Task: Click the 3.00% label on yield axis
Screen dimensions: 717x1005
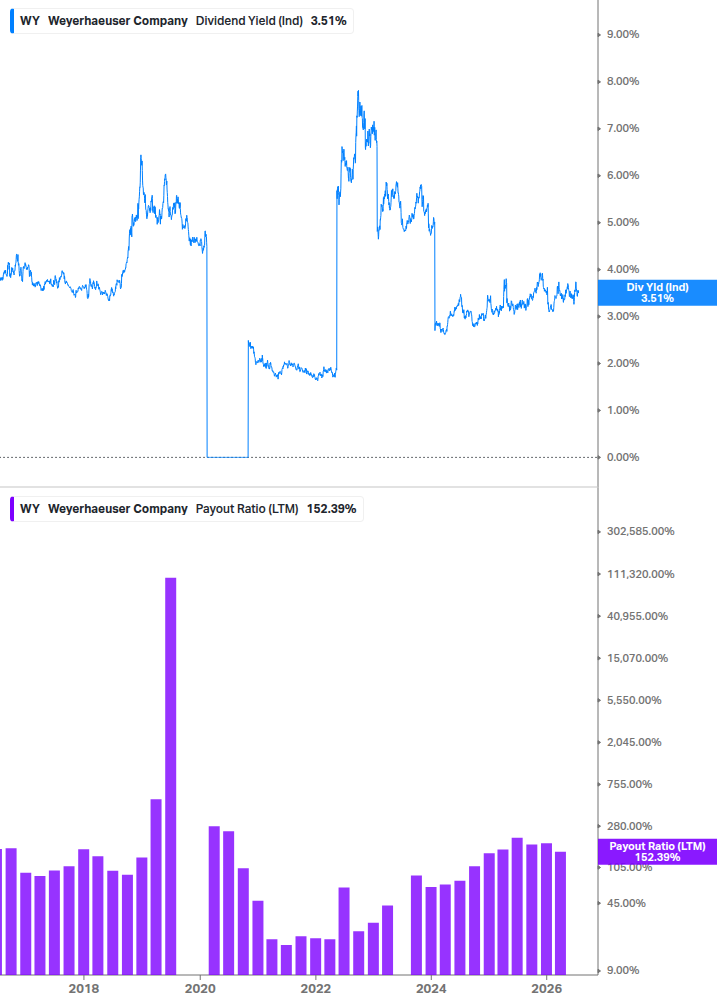Action: click(623, 316)
